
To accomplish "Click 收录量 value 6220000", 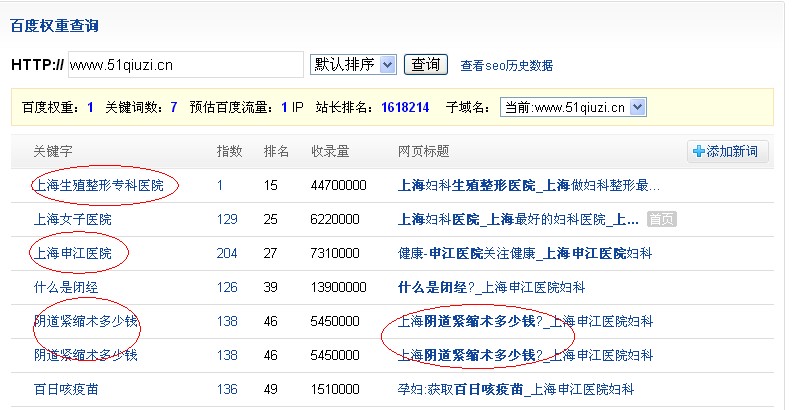I will tap(335, 219).
